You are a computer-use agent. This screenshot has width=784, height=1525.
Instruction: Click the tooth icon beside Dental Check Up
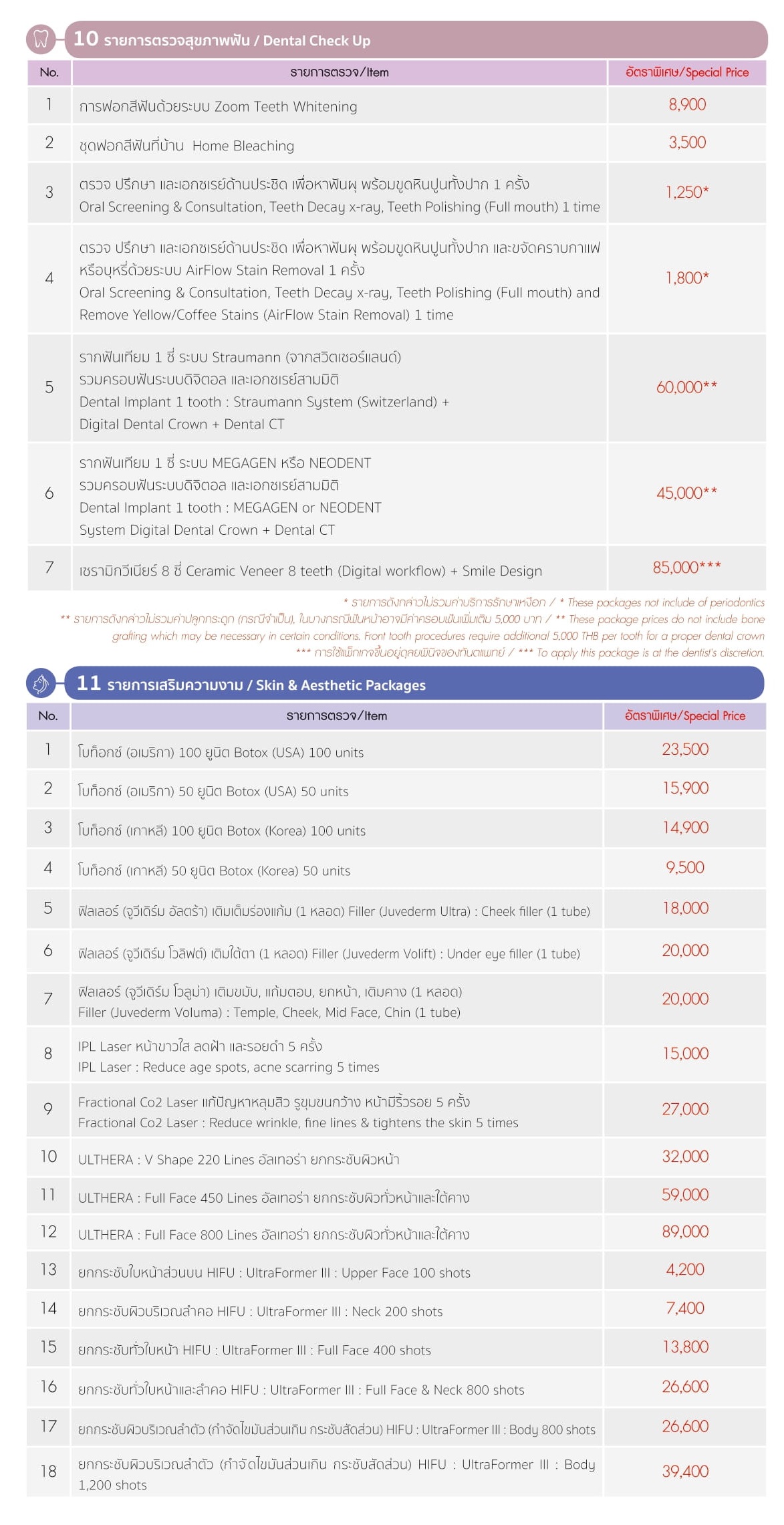(41, 39)
